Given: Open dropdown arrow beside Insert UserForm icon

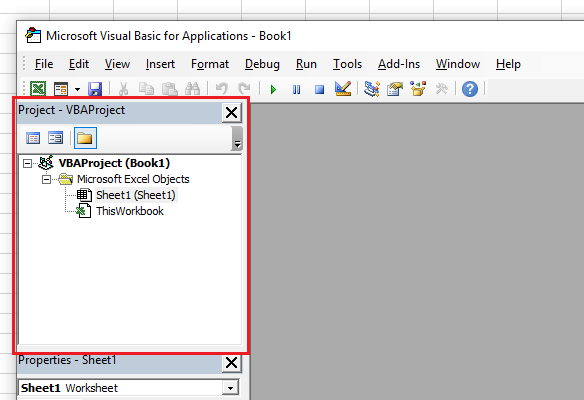Looking at the screenshot, I should 77,89.
